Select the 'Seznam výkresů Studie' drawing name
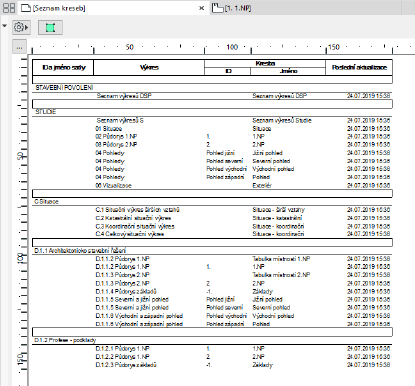Screen dimensions: 415x386 click(282, 120)
